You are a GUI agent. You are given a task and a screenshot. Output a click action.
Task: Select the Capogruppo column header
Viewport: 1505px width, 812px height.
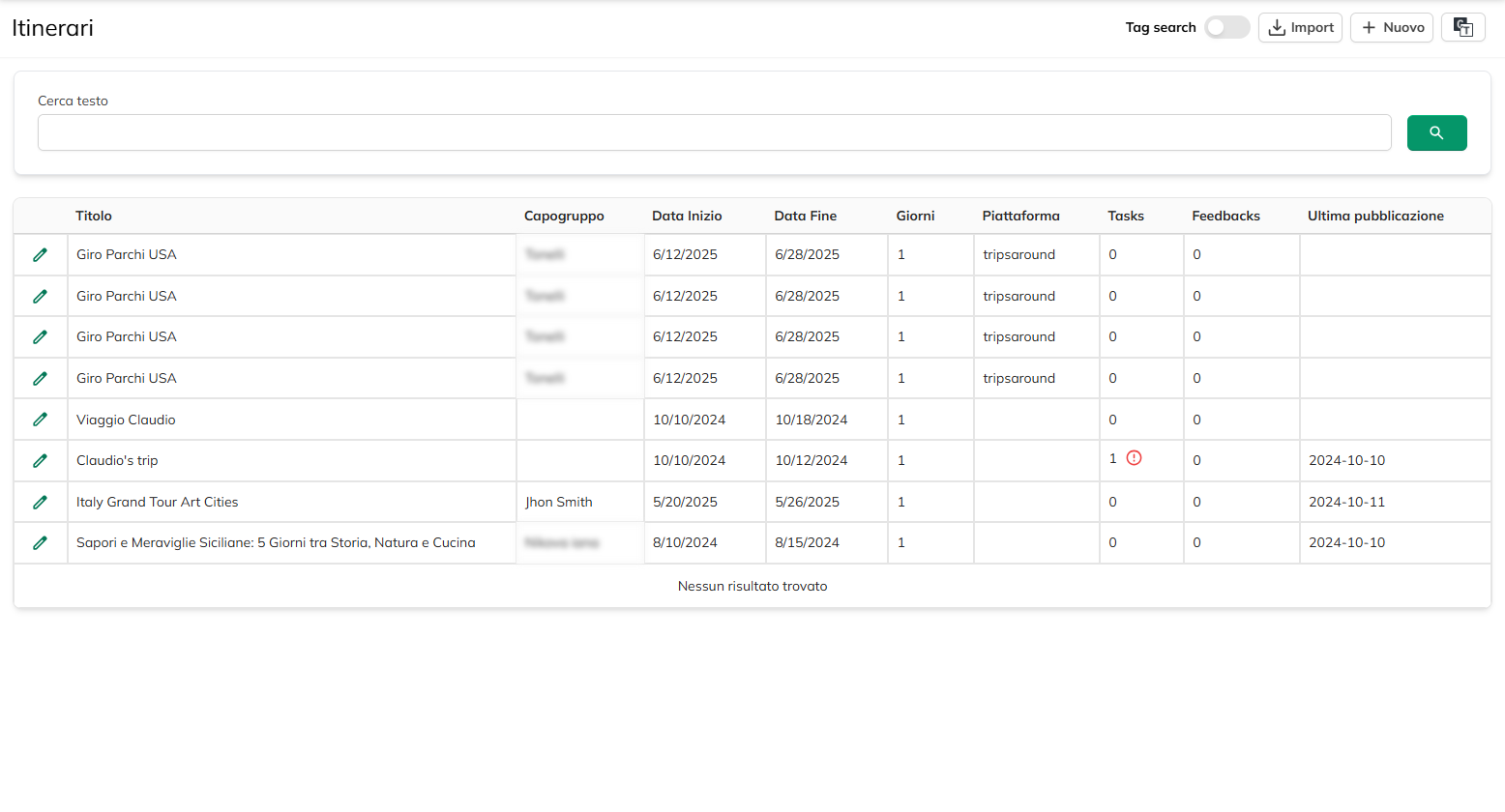564,217
